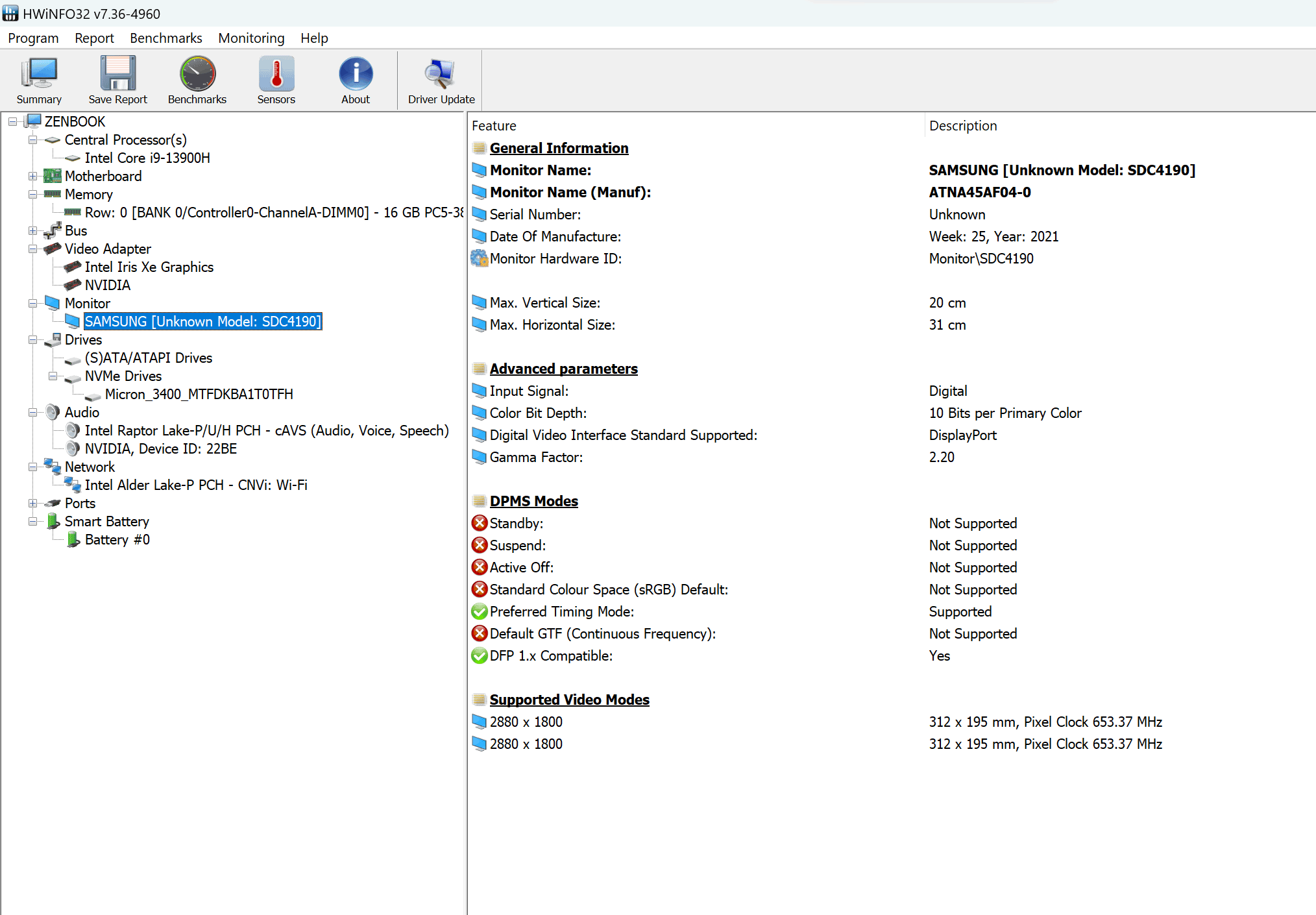Screen dimensions: 1316x915
Task: Open the Sensors thermometer icon
Action: click(x=276, y=73)
